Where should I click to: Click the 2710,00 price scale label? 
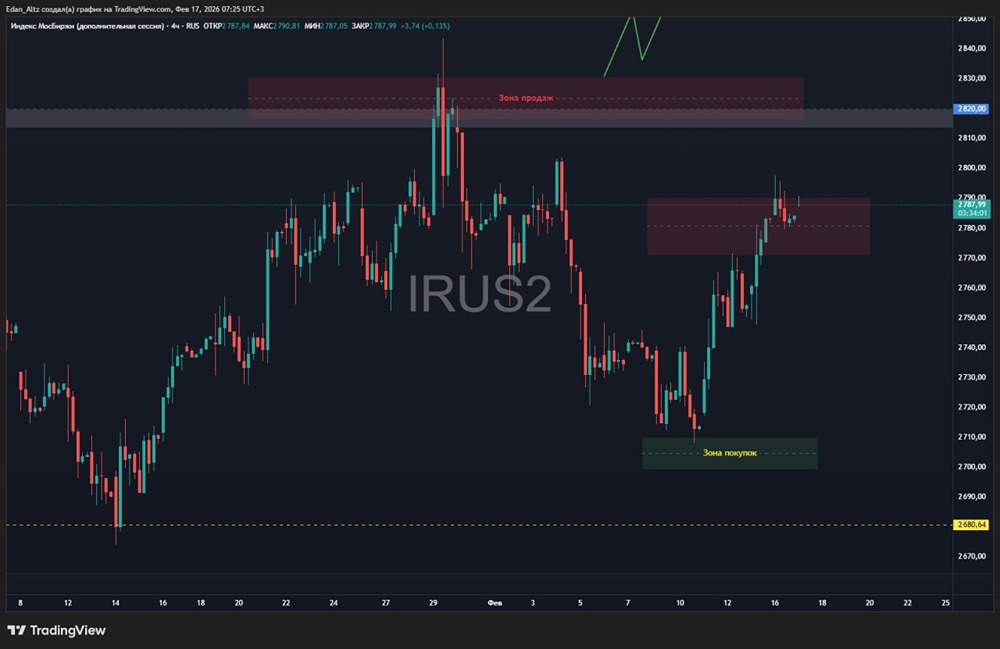(x=971, y=437)
